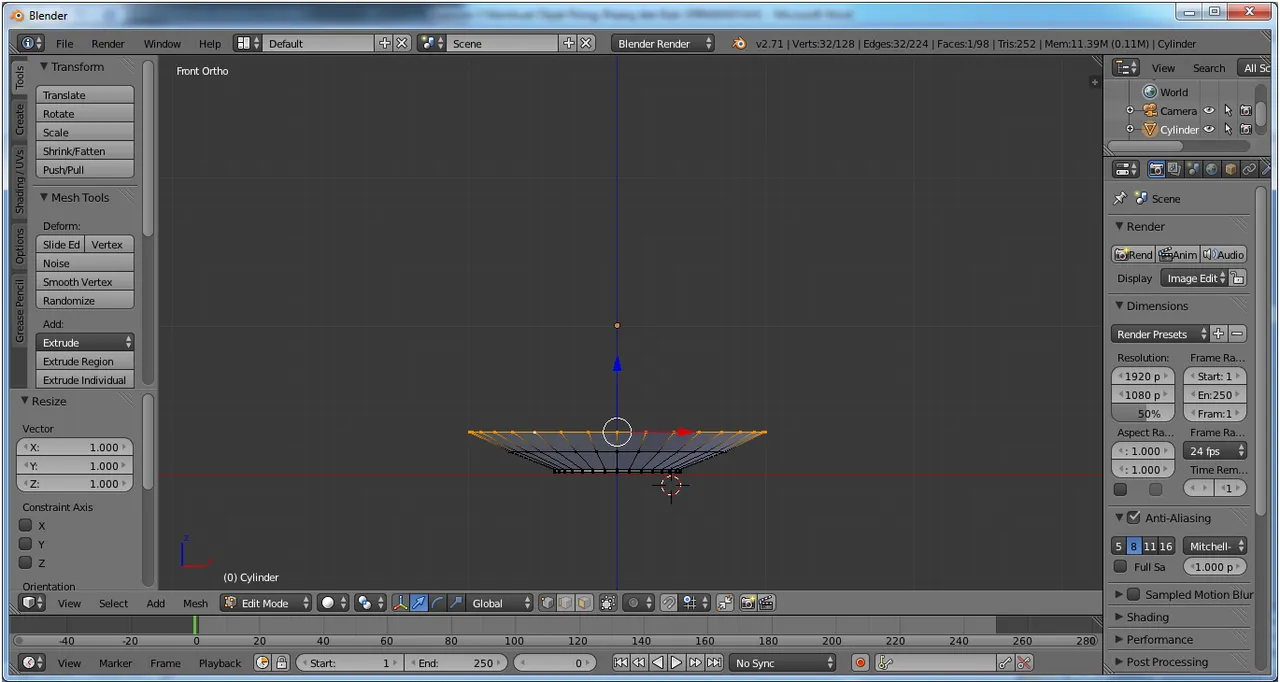Image resolution: width=1280 pixels, height=682 pixels.
Task: Toggle limit selection to visible
Action: (608, 603)
